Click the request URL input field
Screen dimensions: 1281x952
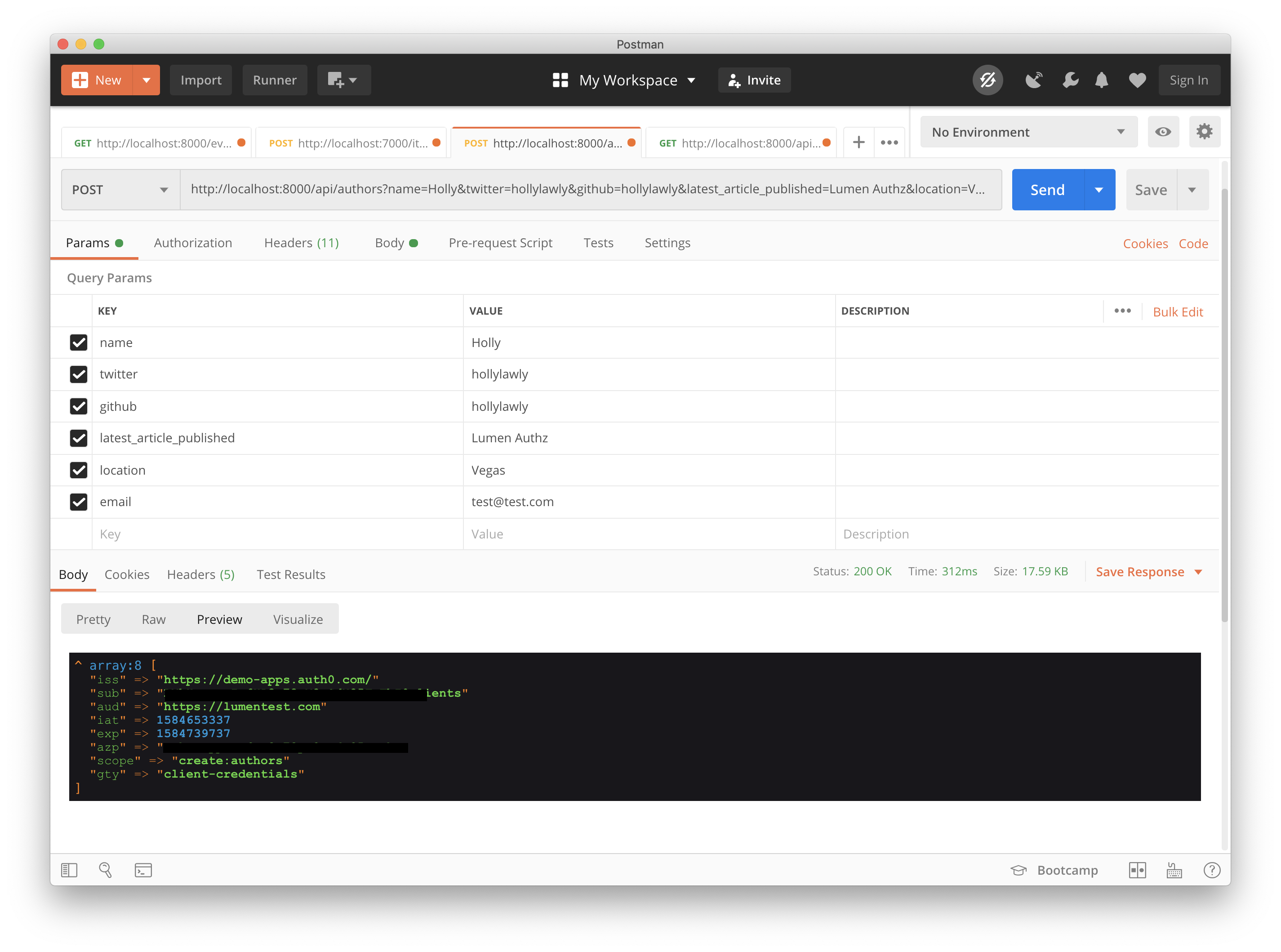[x=591, y=190]
